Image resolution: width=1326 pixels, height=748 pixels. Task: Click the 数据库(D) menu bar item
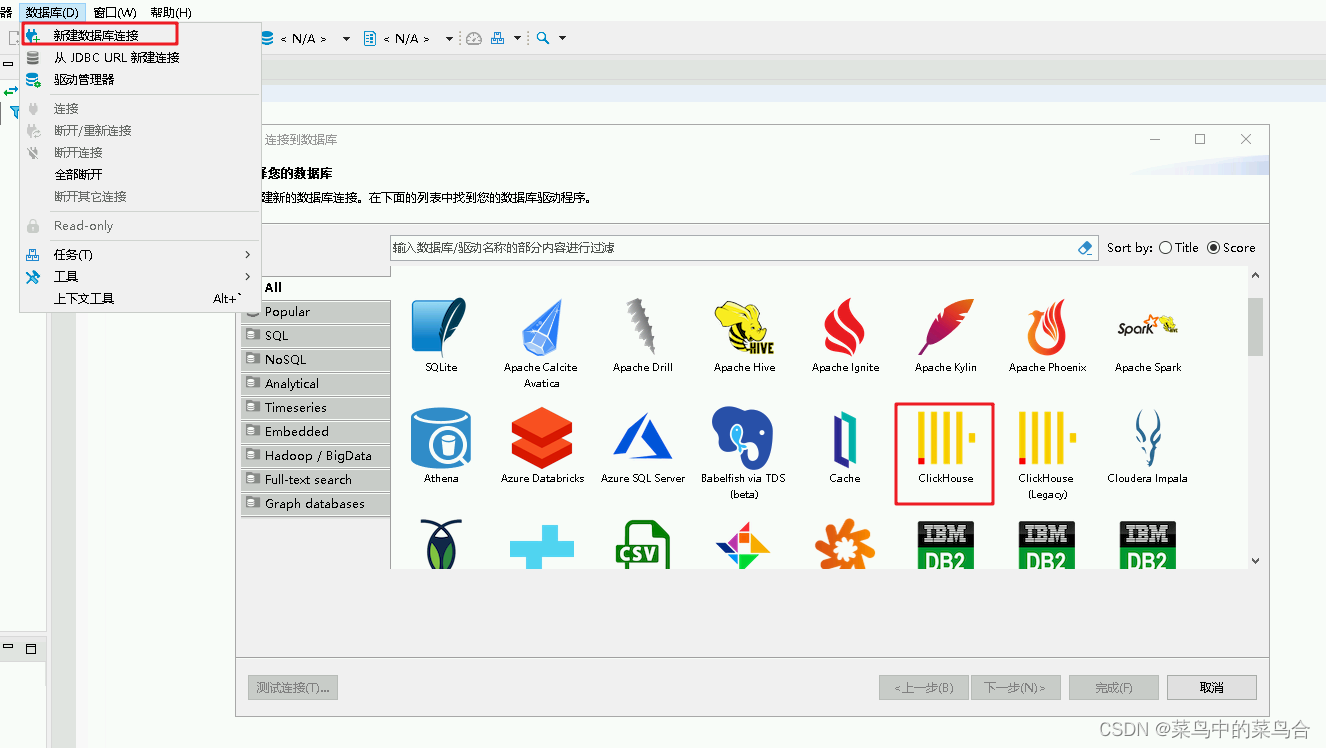point(52,12)
